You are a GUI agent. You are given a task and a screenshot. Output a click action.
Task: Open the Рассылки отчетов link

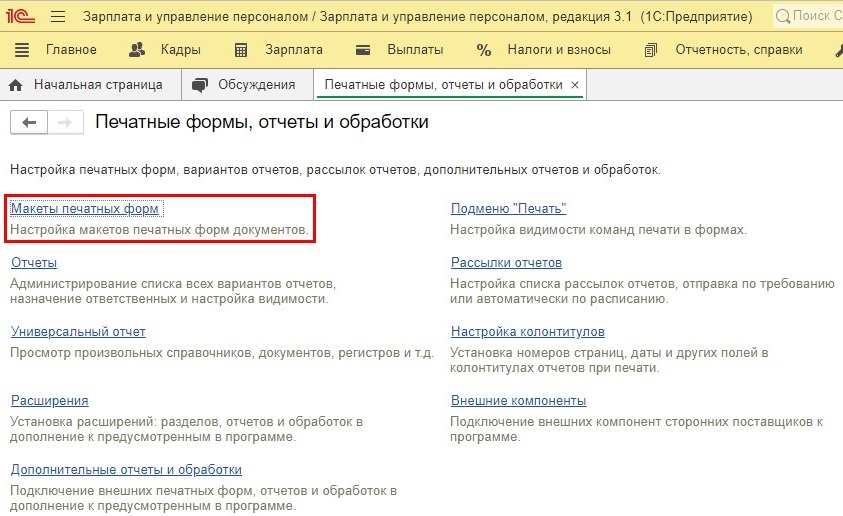506,263
